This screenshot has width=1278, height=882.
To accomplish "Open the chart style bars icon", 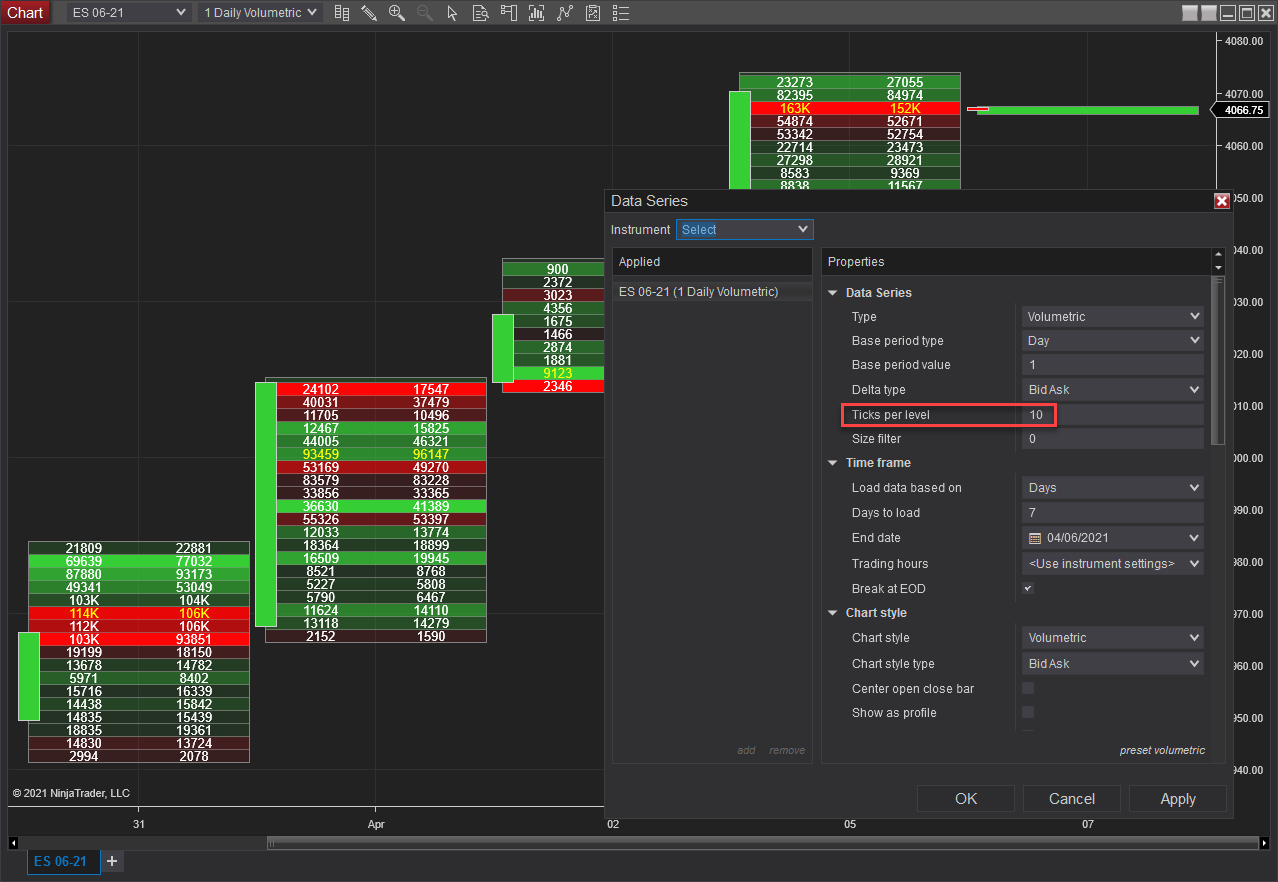I will pyautogui.click(x=342, y=13).
